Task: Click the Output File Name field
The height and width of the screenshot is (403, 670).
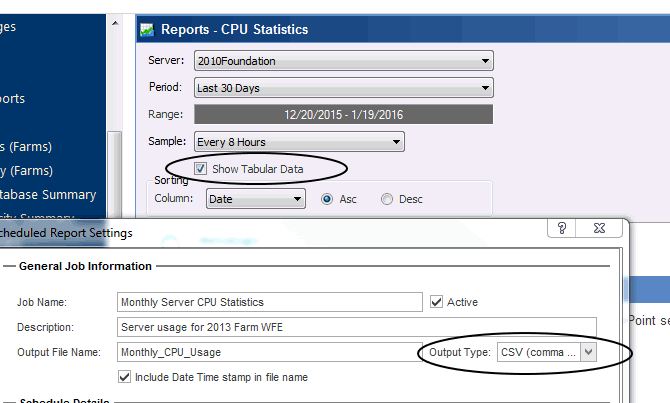Action: (x=263, y=352)
